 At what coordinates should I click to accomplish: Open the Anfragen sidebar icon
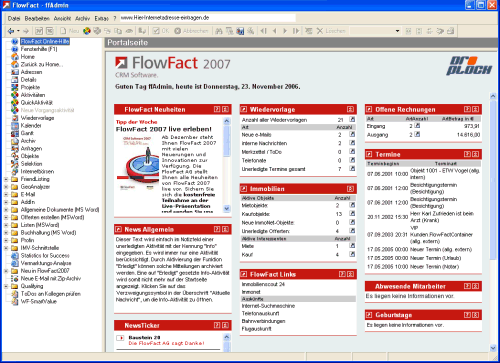(x=15, y=149)
